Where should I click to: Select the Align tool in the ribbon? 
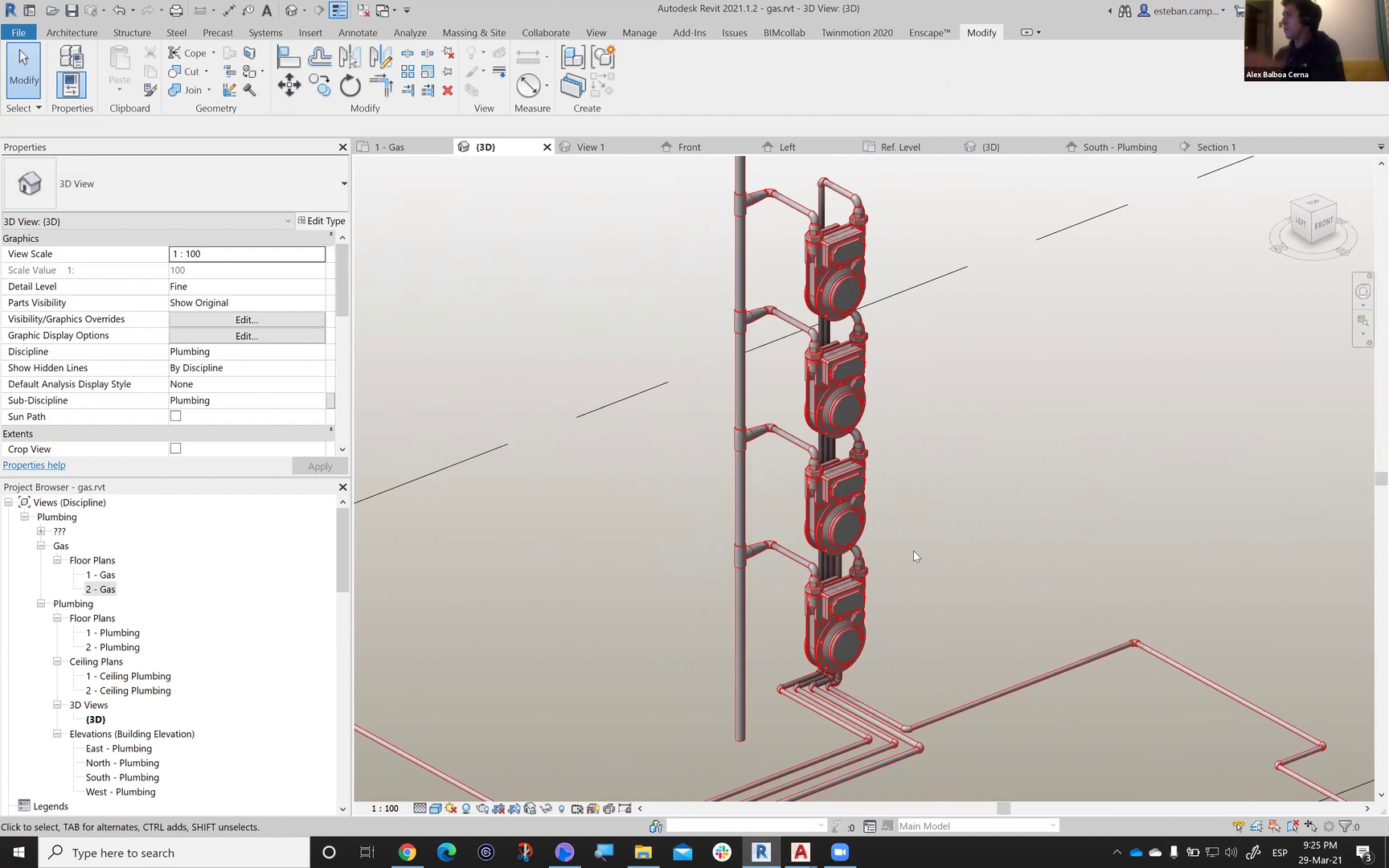[288, 57]
